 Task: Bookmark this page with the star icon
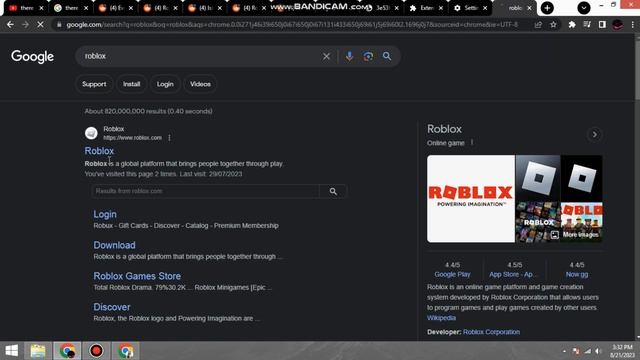(x=553, y=25)
